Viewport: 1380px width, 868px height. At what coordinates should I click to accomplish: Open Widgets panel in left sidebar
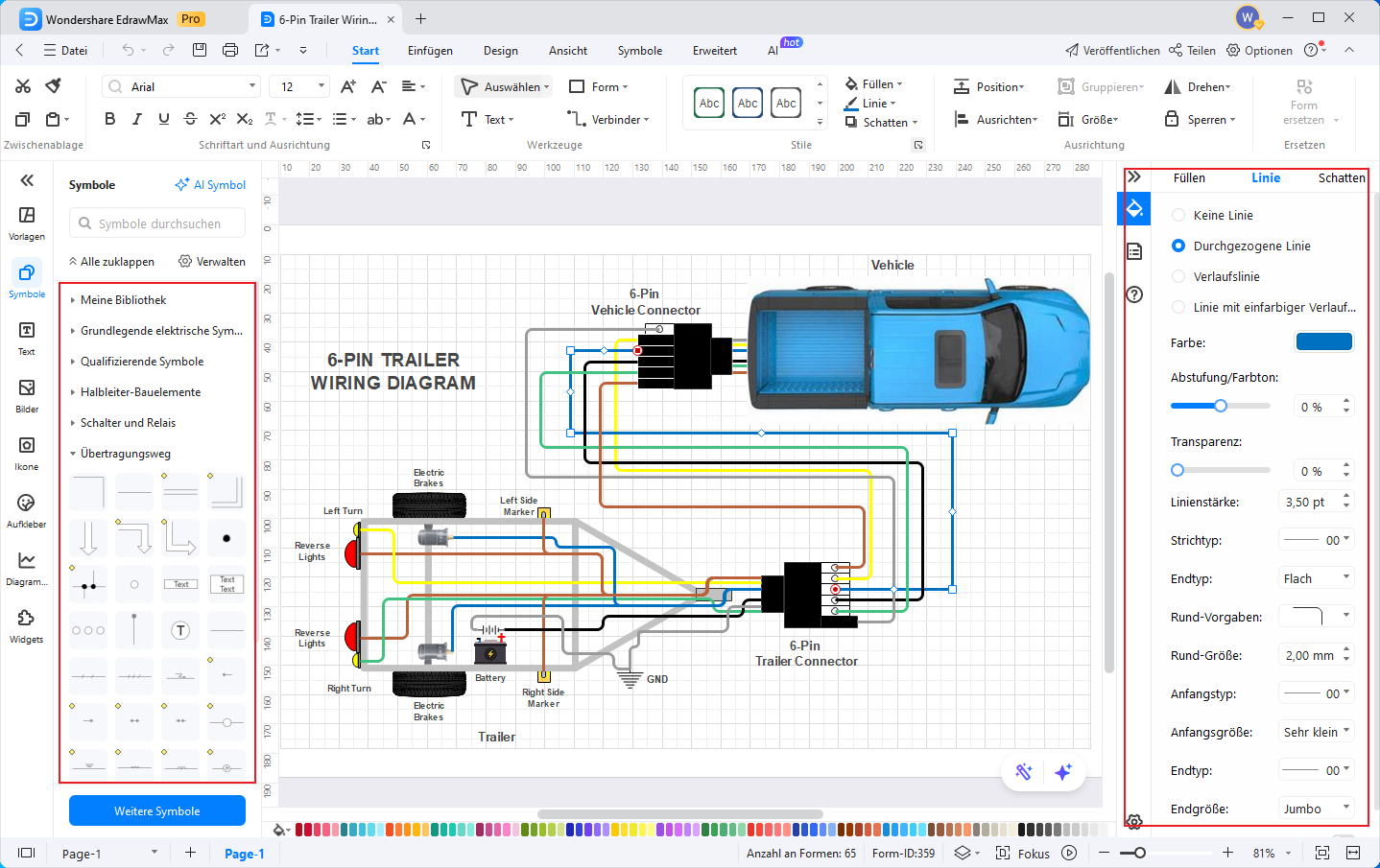point(27,625)
